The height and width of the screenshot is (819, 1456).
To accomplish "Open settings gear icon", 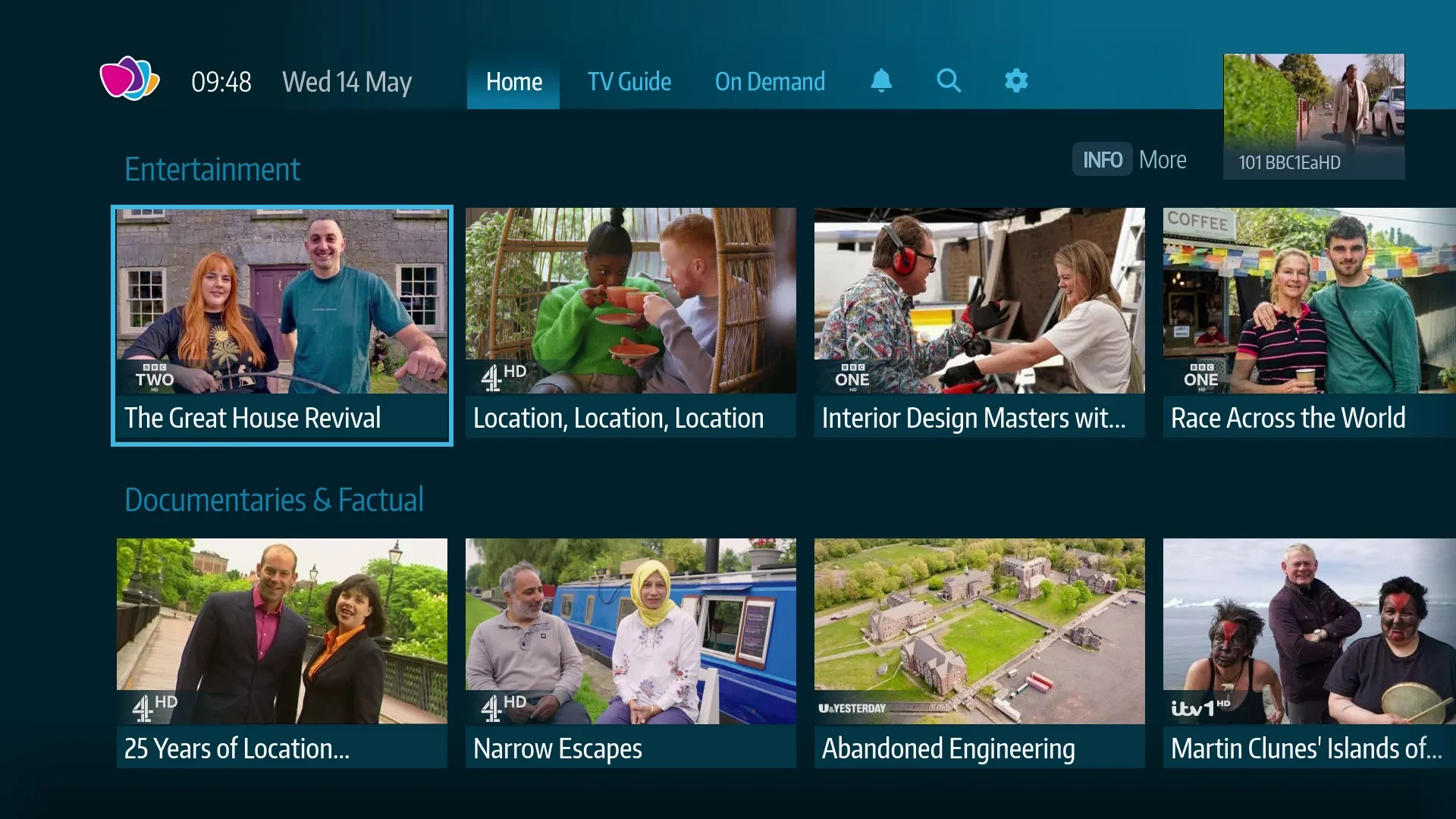I will tap(1015, 80).
